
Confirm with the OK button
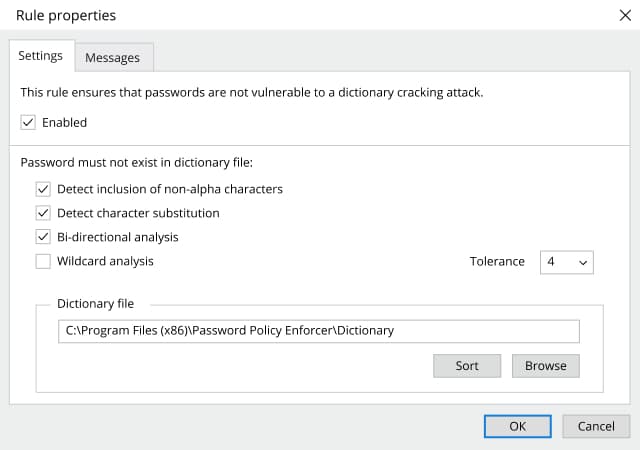(x=518, y=426)
